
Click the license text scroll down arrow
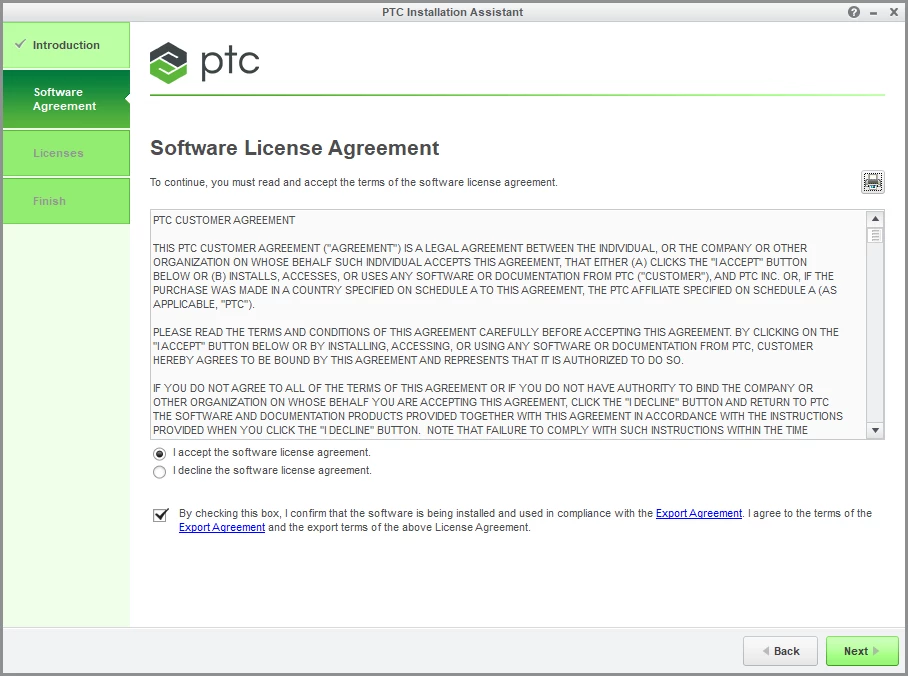[x=875, y=430]
